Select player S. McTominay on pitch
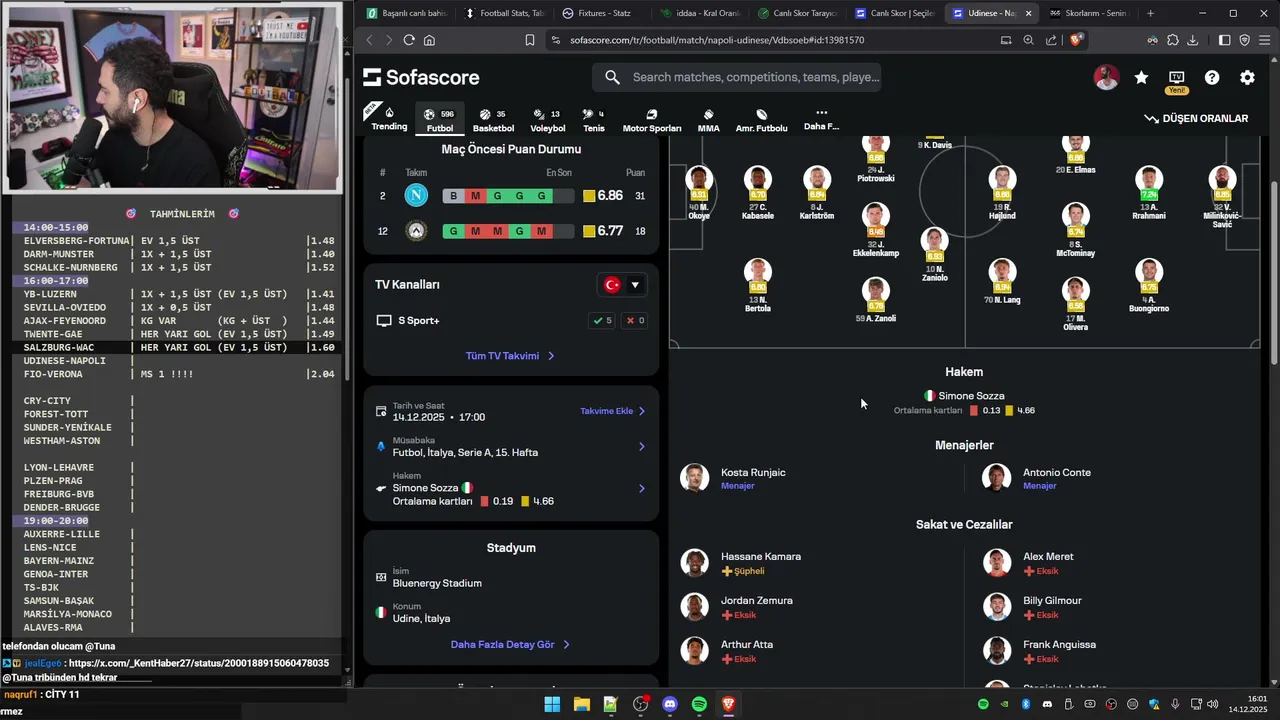1280x720 pixels. 1076,230
